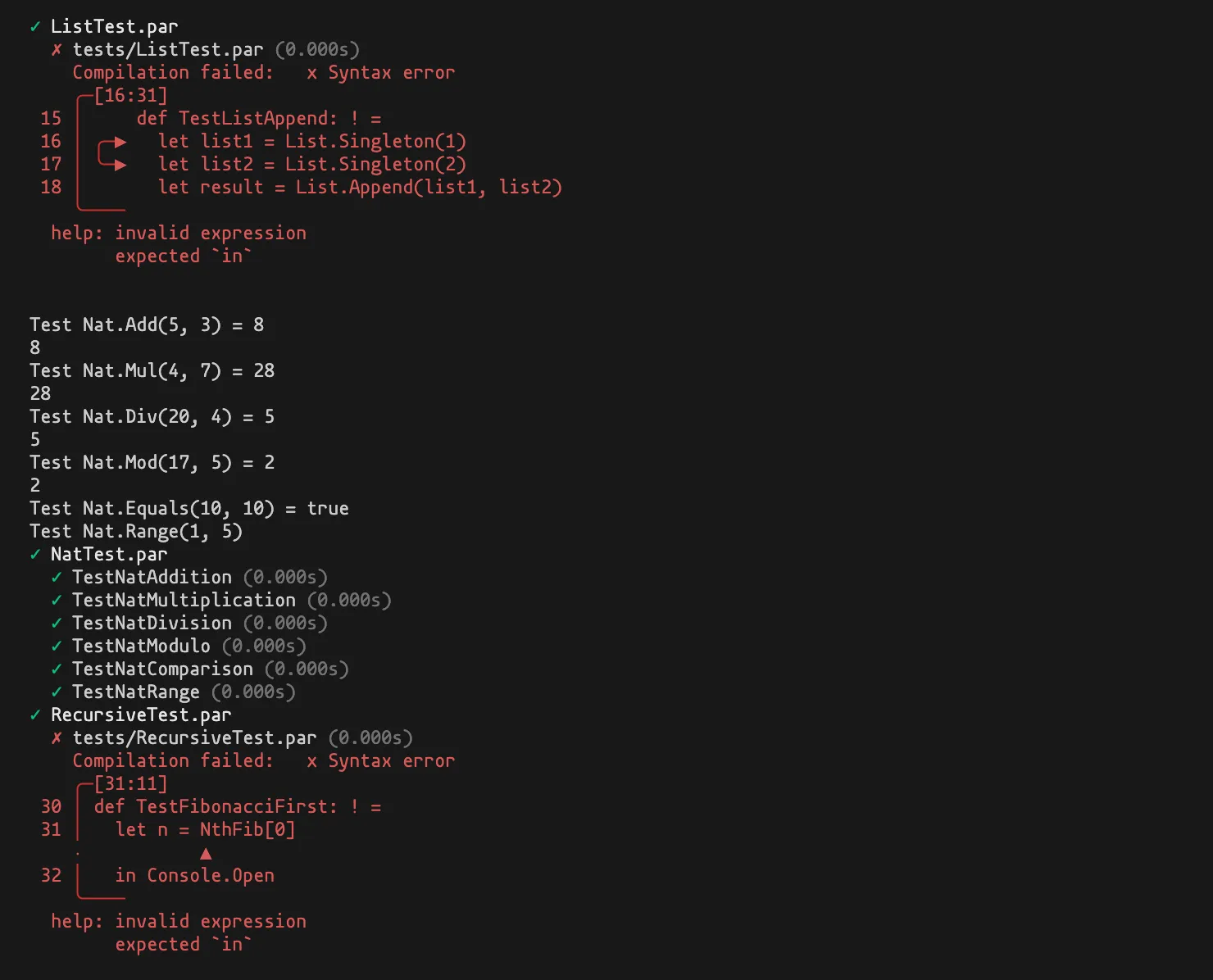Open the [31:11] error location

tap(130, 784)
